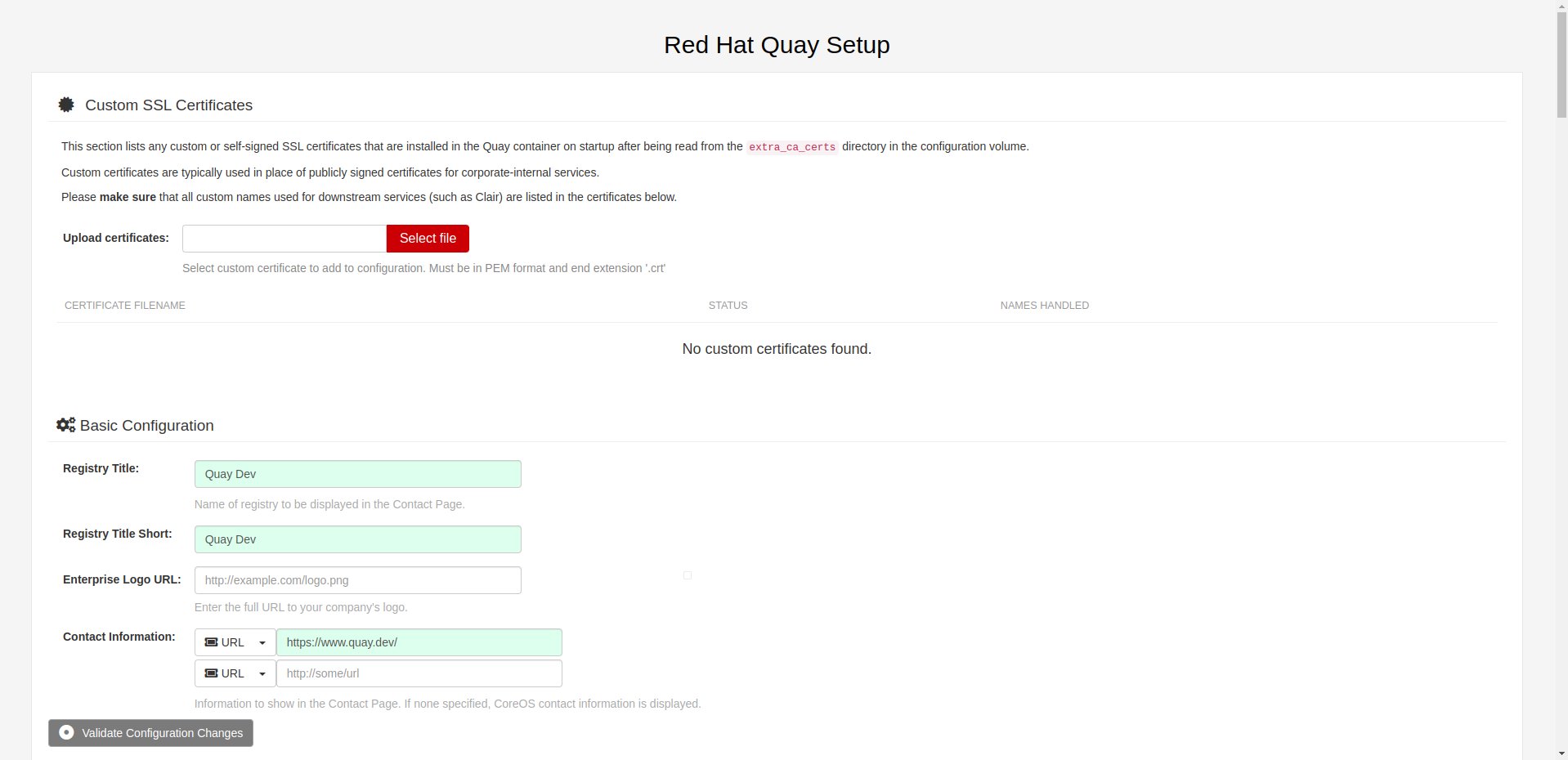Click the cogs icon beside Basic Configuration
The width and height of the screenshot is (1568, 760).
pyautogui.click(x=65, y=424)
